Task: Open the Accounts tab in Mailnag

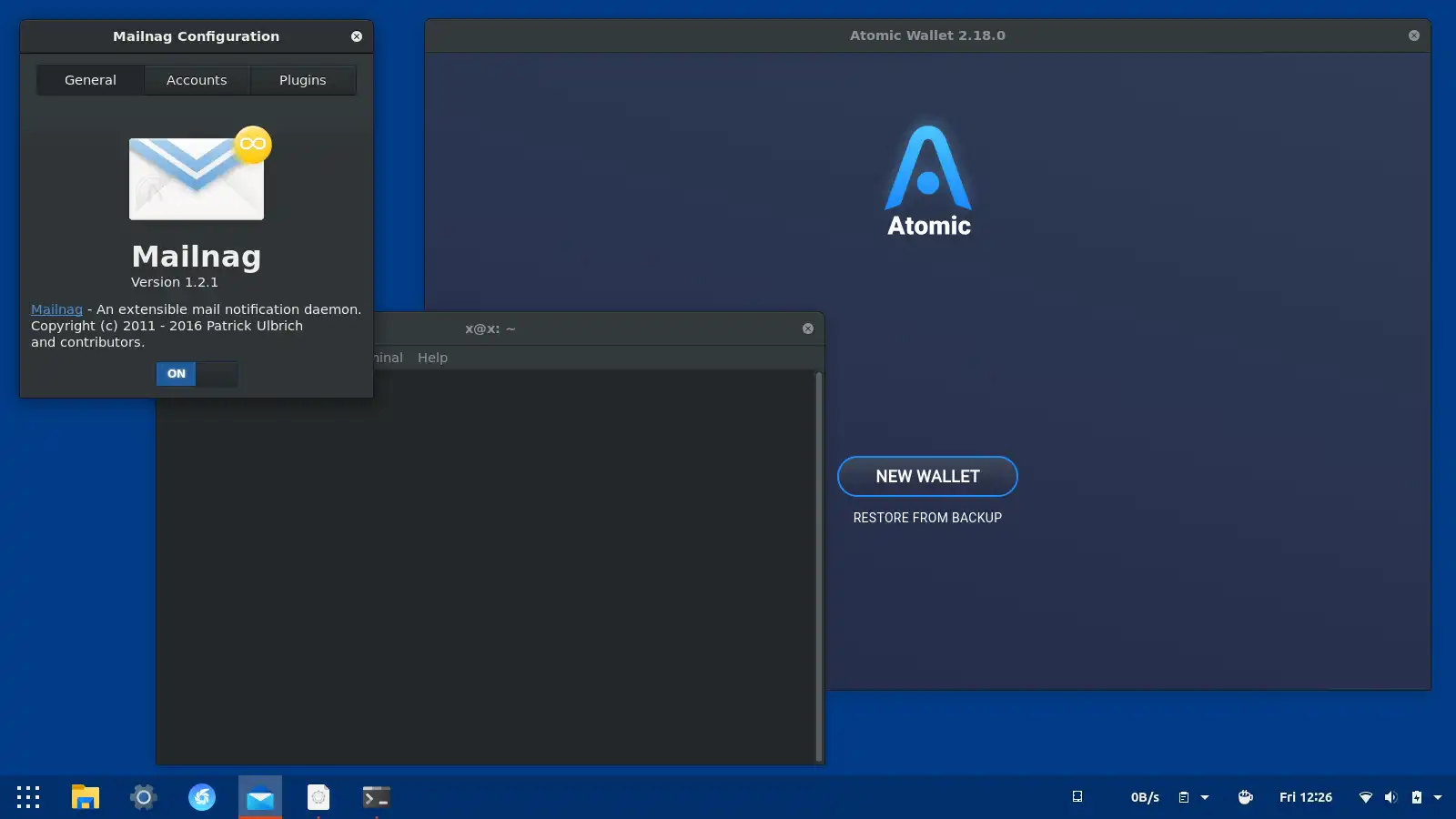Action: coord(197,80)
